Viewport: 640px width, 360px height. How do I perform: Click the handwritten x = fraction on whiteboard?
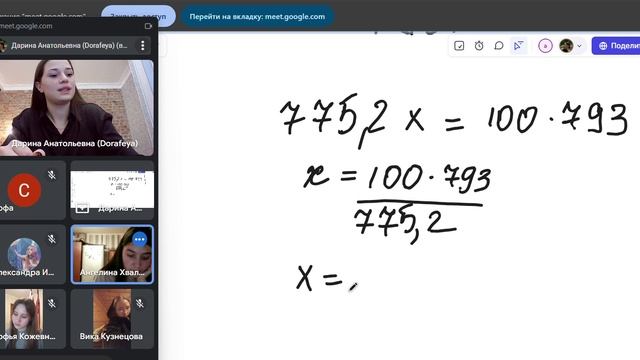click(398, 203)
